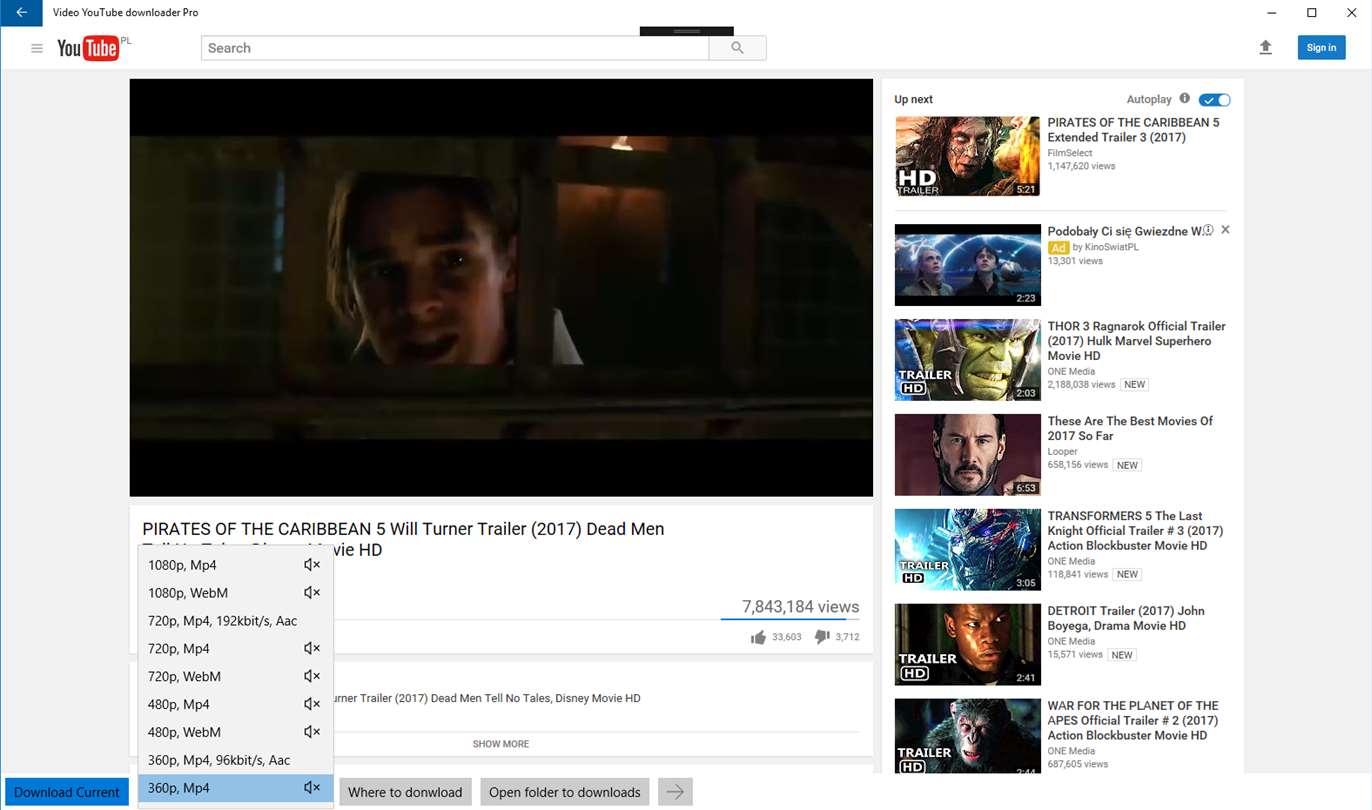Click the thumbs down dislike icon
Image resolution: width=1372 pixels, height=810 pixels.
(x=822, y=637)
